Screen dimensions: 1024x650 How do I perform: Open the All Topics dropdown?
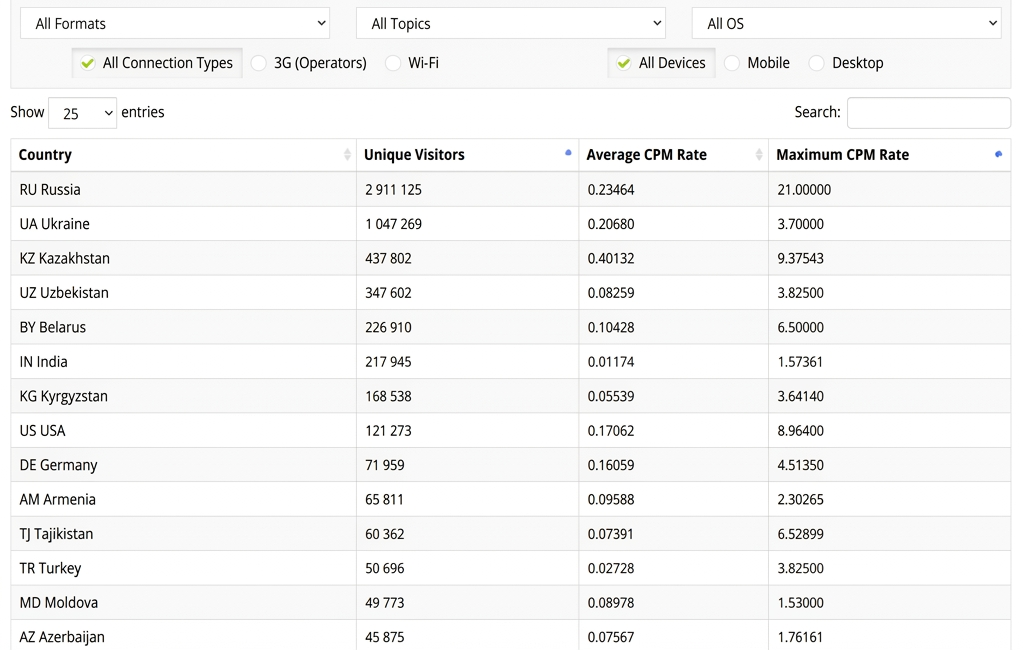pyautogui.click(x=511, y=24)
